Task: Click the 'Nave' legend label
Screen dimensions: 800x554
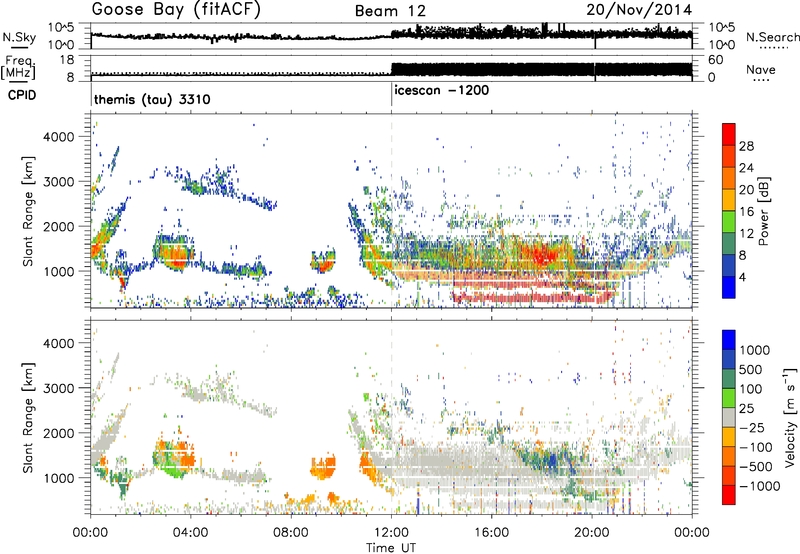Action: 761,70
